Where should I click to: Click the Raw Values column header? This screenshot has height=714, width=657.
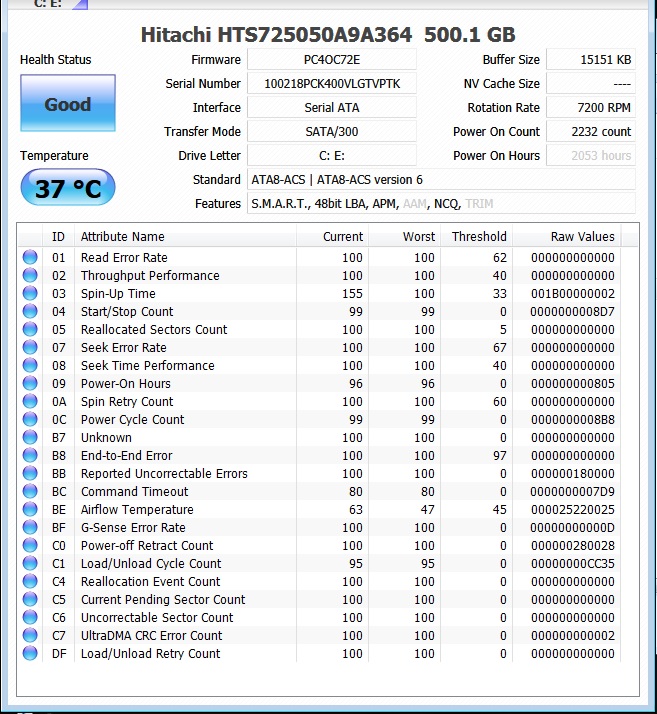pos(566,236)
